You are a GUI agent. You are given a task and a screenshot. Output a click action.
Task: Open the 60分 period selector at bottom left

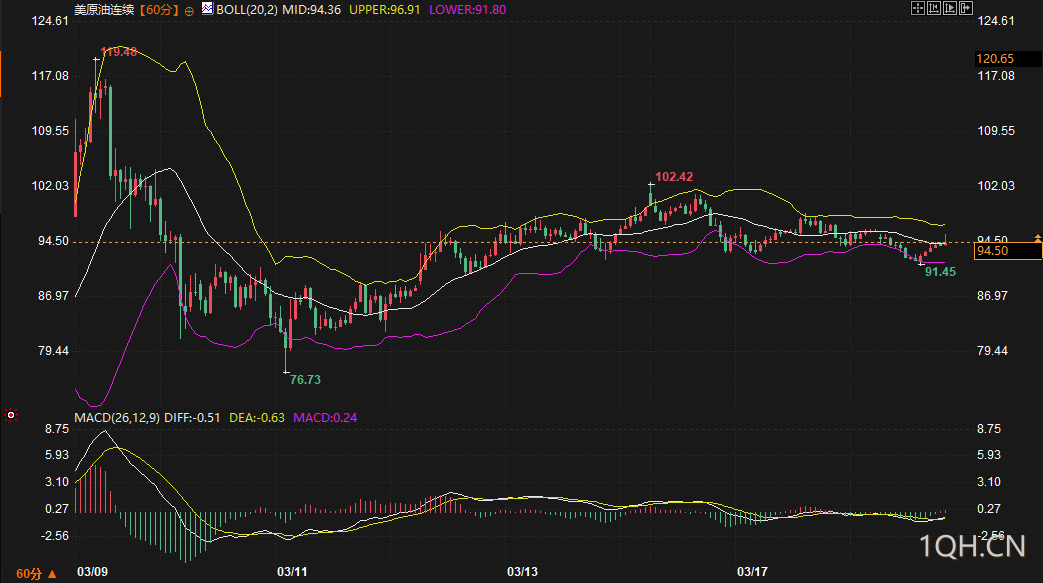tap(29, 573)
